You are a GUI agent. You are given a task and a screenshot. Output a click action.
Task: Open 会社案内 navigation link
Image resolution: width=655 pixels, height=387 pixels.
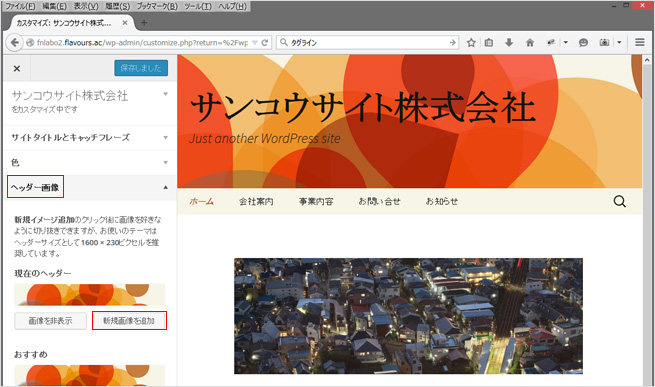[x=256, y=201]
